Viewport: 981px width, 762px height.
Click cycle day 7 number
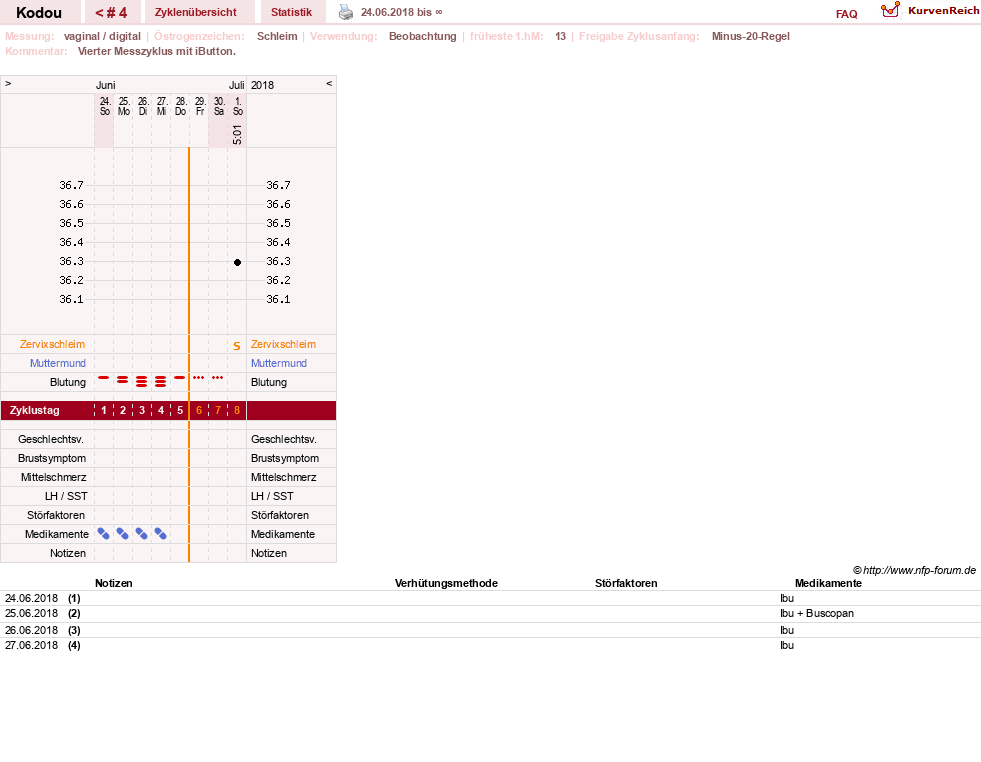click(x=218, y=410)
